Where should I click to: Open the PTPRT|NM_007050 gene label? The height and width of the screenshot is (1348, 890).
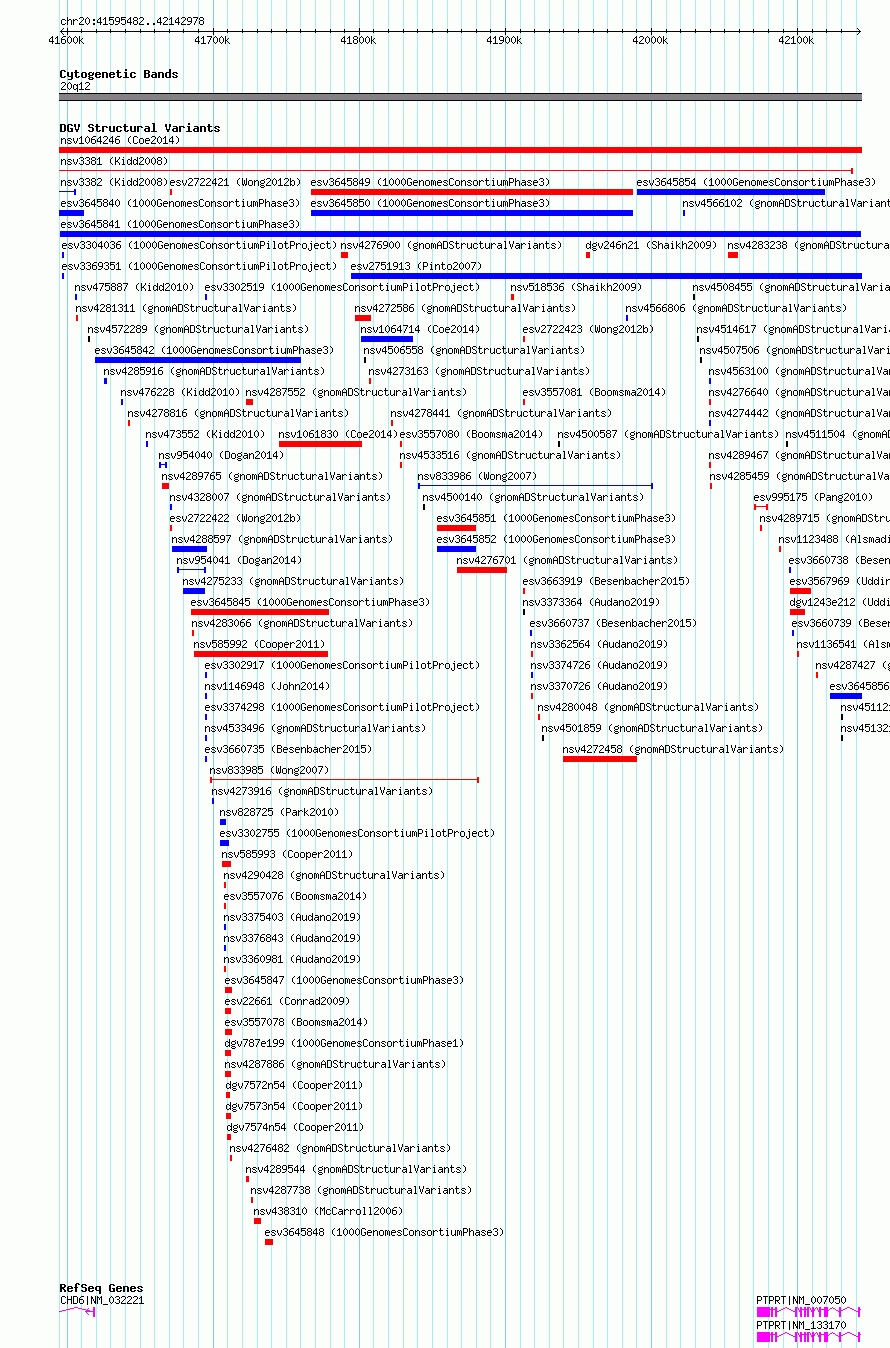[x=801, y=1300]
